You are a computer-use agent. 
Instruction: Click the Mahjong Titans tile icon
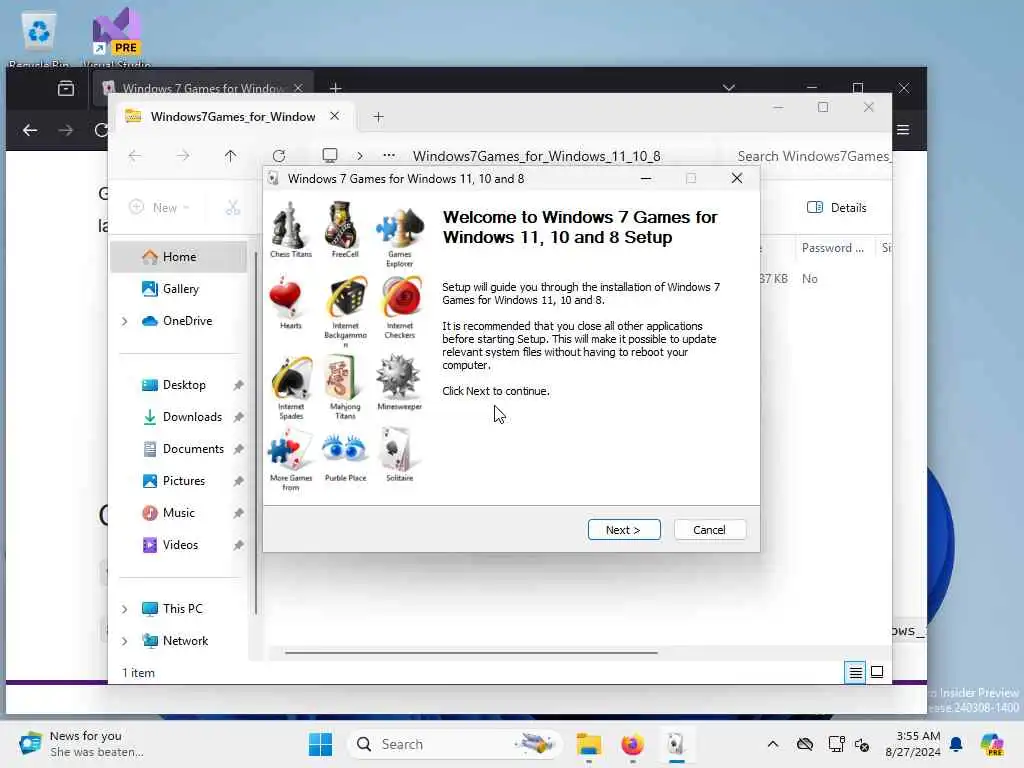344,377
